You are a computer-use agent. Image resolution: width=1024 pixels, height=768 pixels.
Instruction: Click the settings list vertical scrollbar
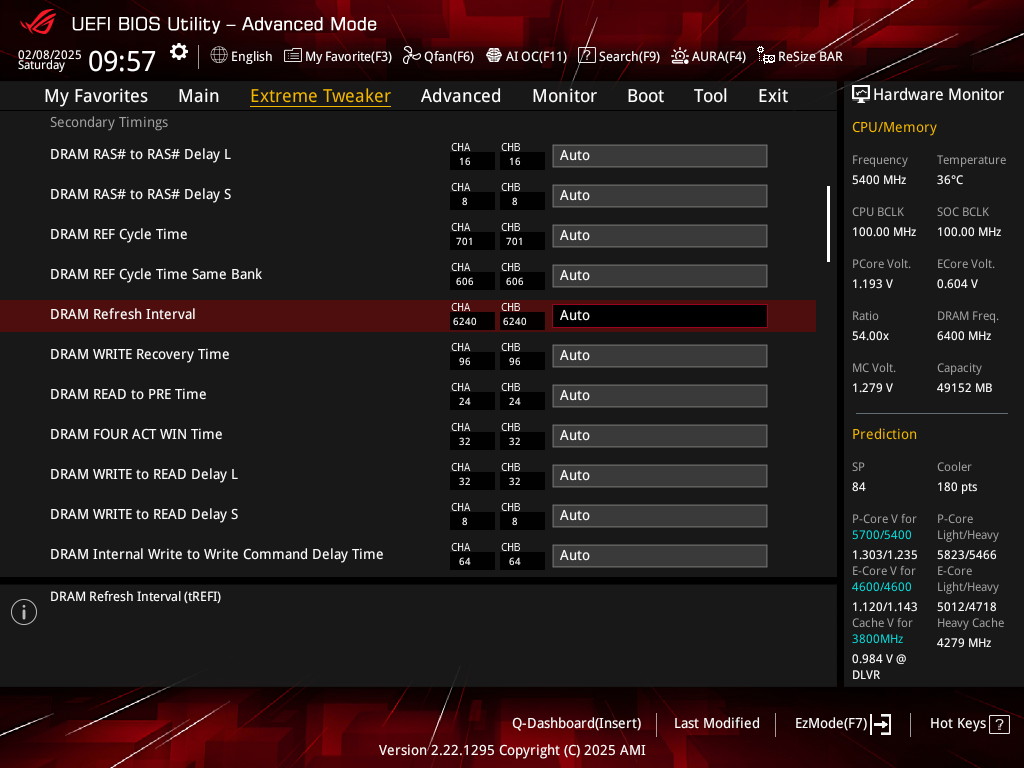[x=828, y=224]
